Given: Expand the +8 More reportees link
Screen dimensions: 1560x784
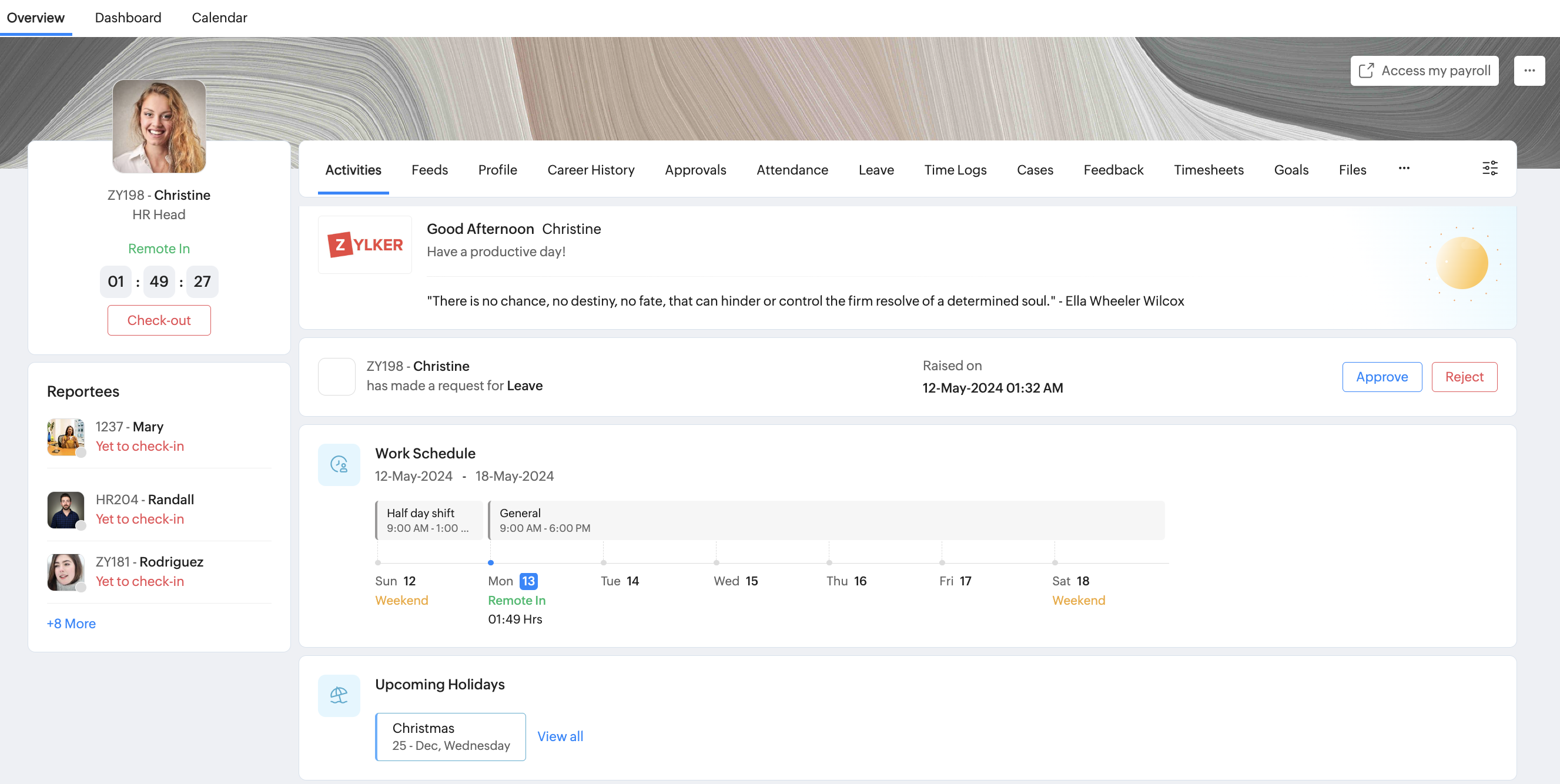Looking at the screenshot, I should (x=72, y=623).
